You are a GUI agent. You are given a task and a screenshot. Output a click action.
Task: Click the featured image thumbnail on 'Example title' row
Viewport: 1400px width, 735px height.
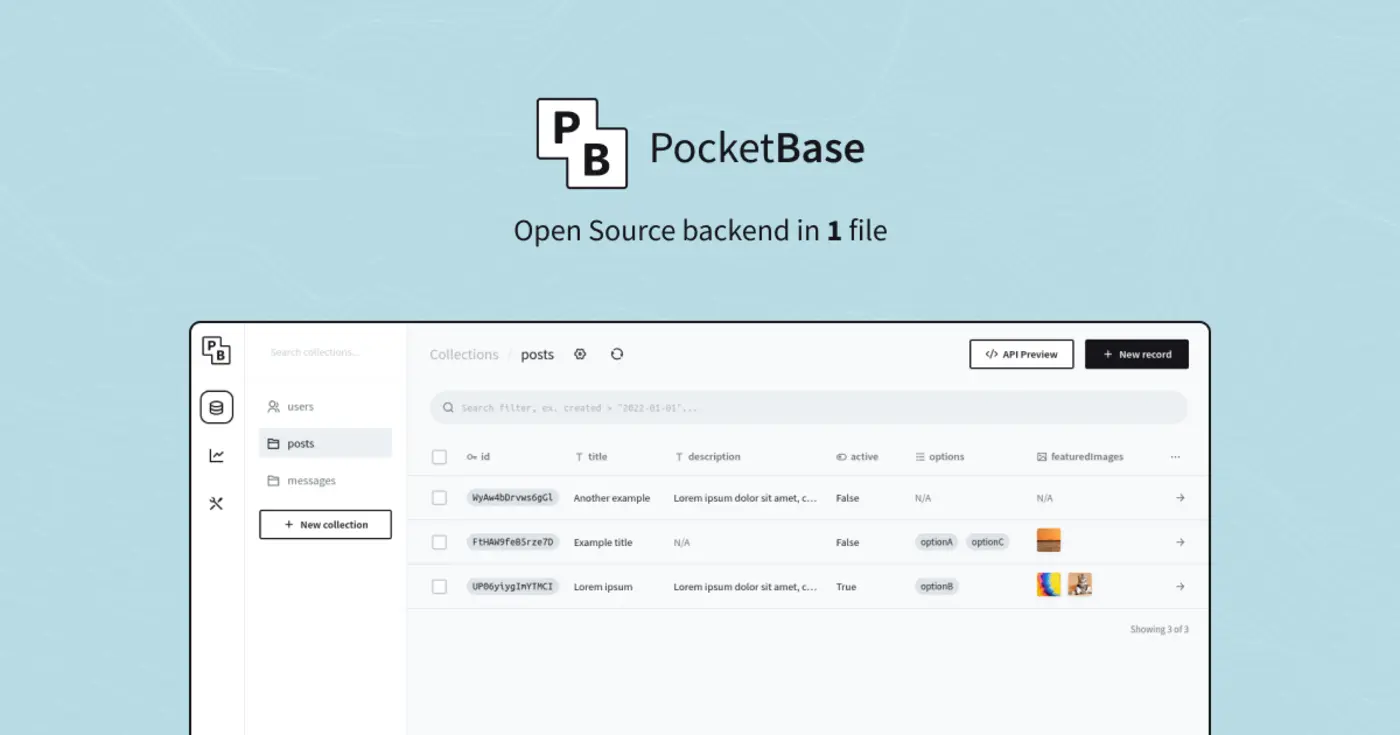(1048, 538)
